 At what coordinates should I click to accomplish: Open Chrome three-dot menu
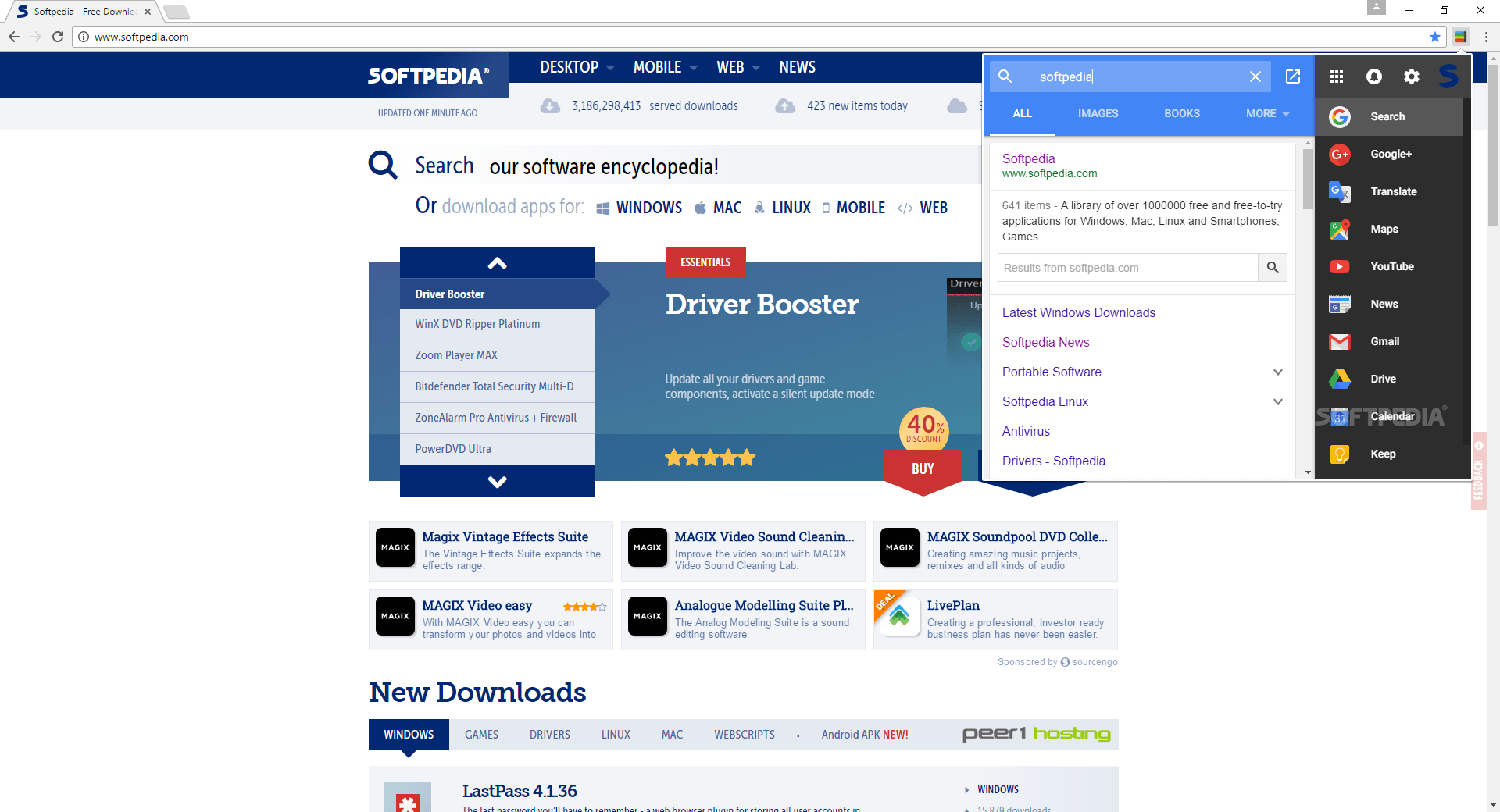tap(1486, 37)
